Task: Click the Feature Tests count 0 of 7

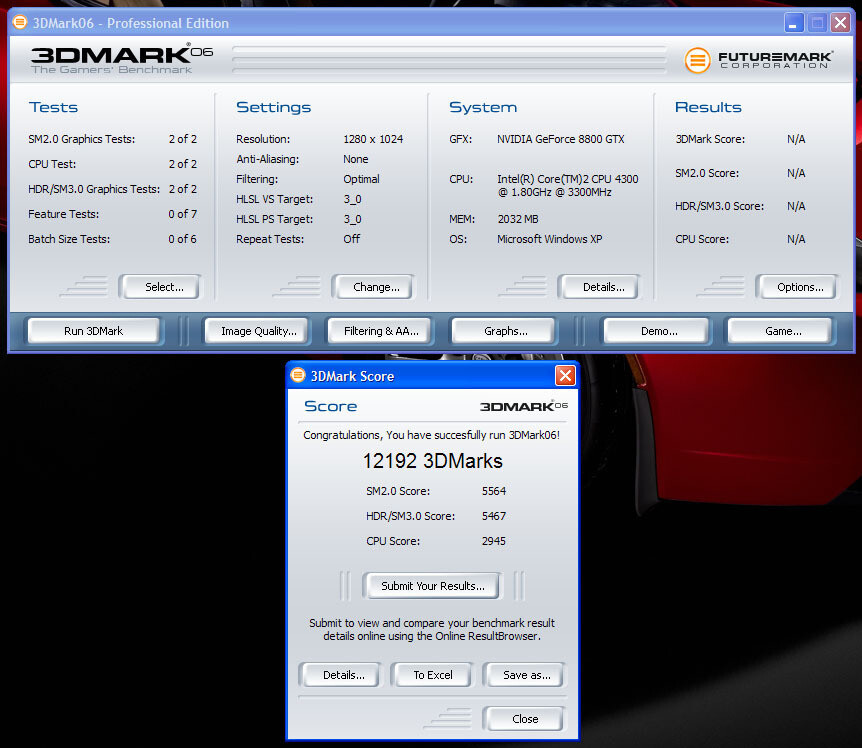Action: (x=183, y=214)
